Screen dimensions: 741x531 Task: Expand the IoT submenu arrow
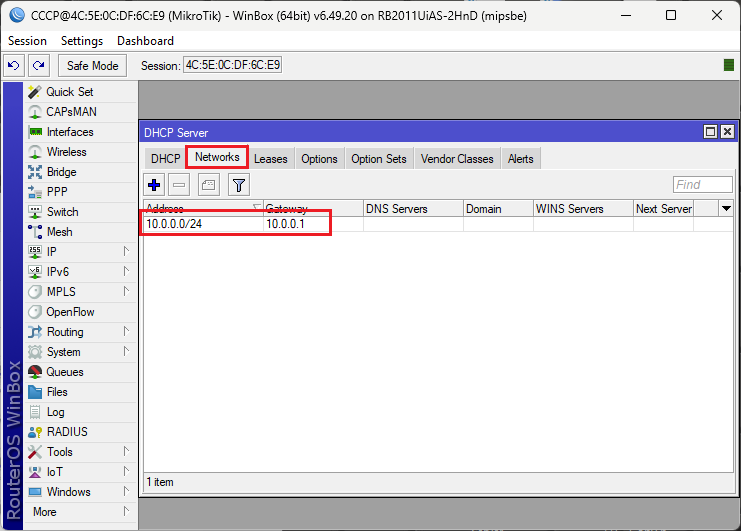[x=126, y=471]
